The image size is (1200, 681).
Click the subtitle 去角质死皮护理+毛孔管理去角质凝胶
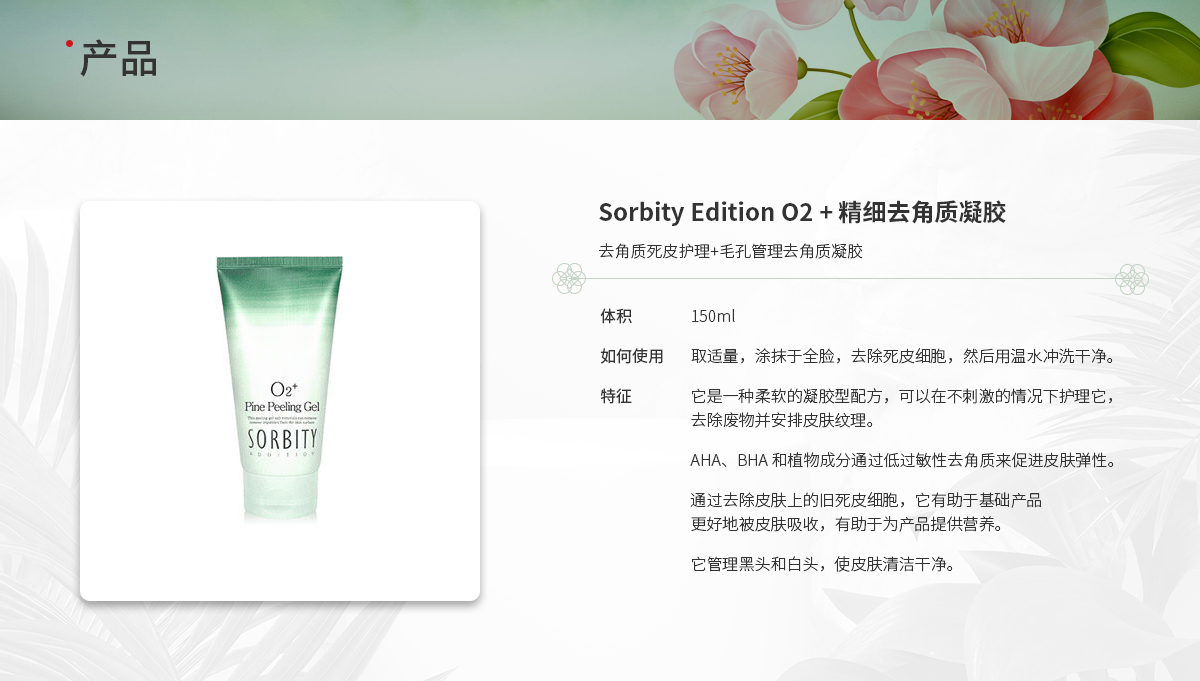click(730, 251)
